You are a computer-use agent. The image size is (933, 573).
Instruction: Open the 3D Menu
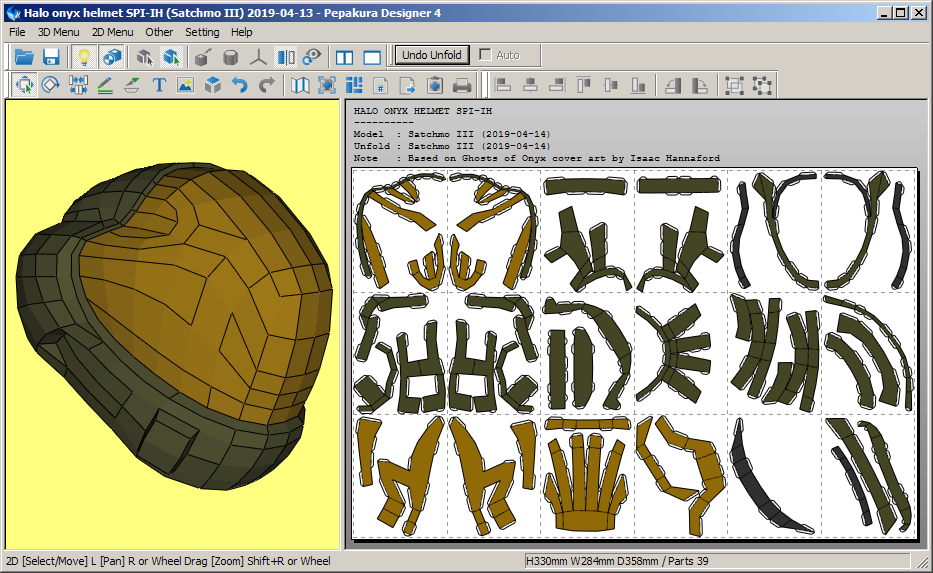tap(58, 32)
